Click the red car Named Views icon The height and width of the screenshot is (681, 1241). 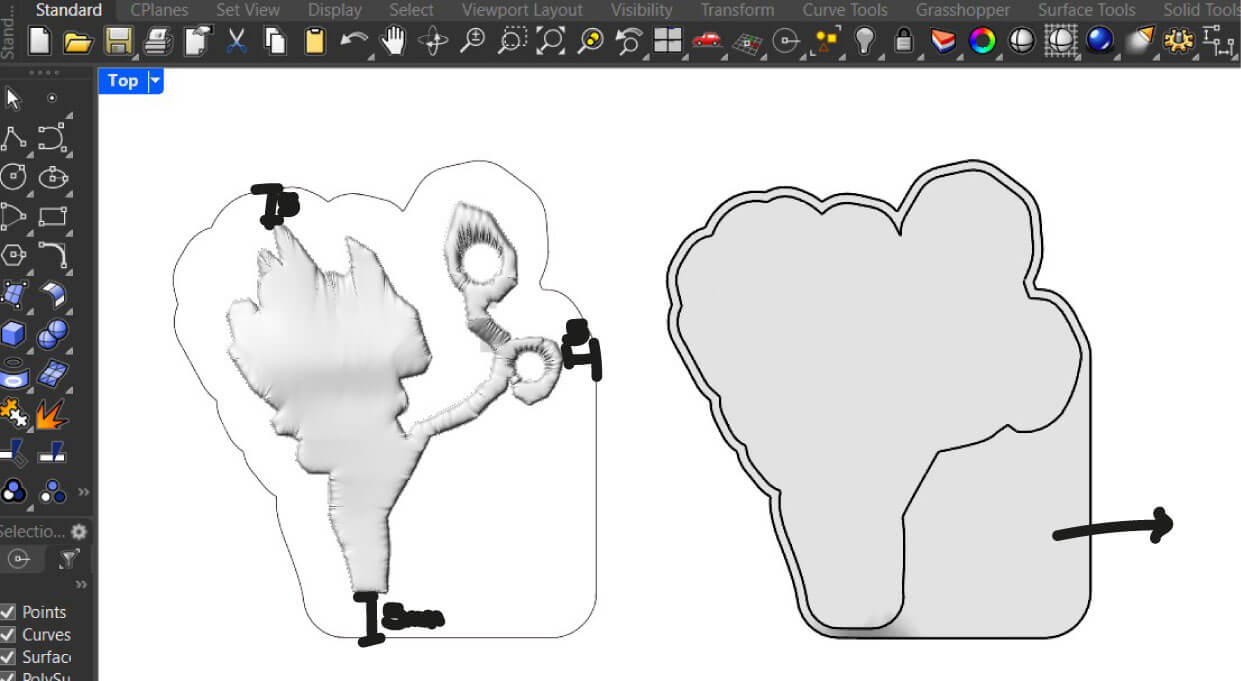click(x=707, y=41)
